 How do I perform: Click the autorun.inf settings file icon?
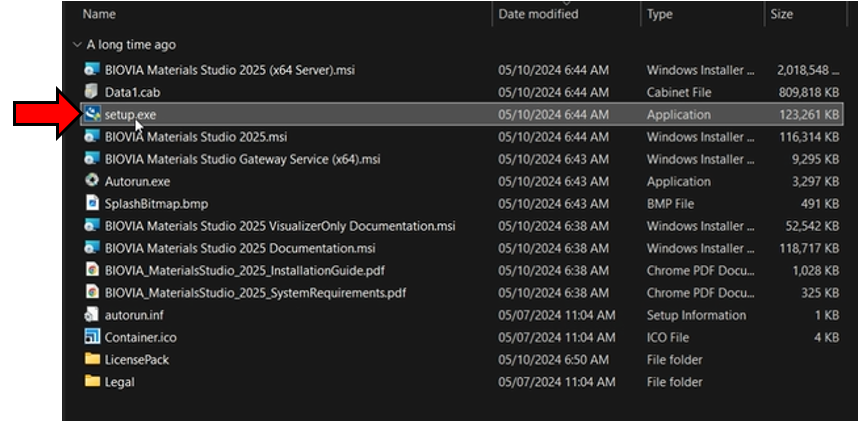pos(92,315)
